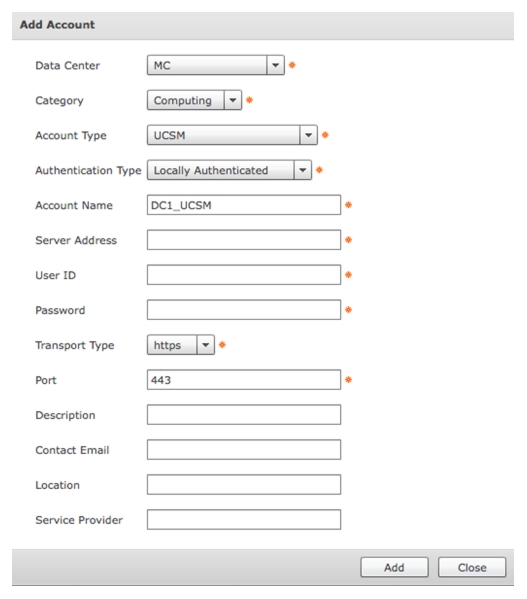Click the Add button

tap(394, 567)
